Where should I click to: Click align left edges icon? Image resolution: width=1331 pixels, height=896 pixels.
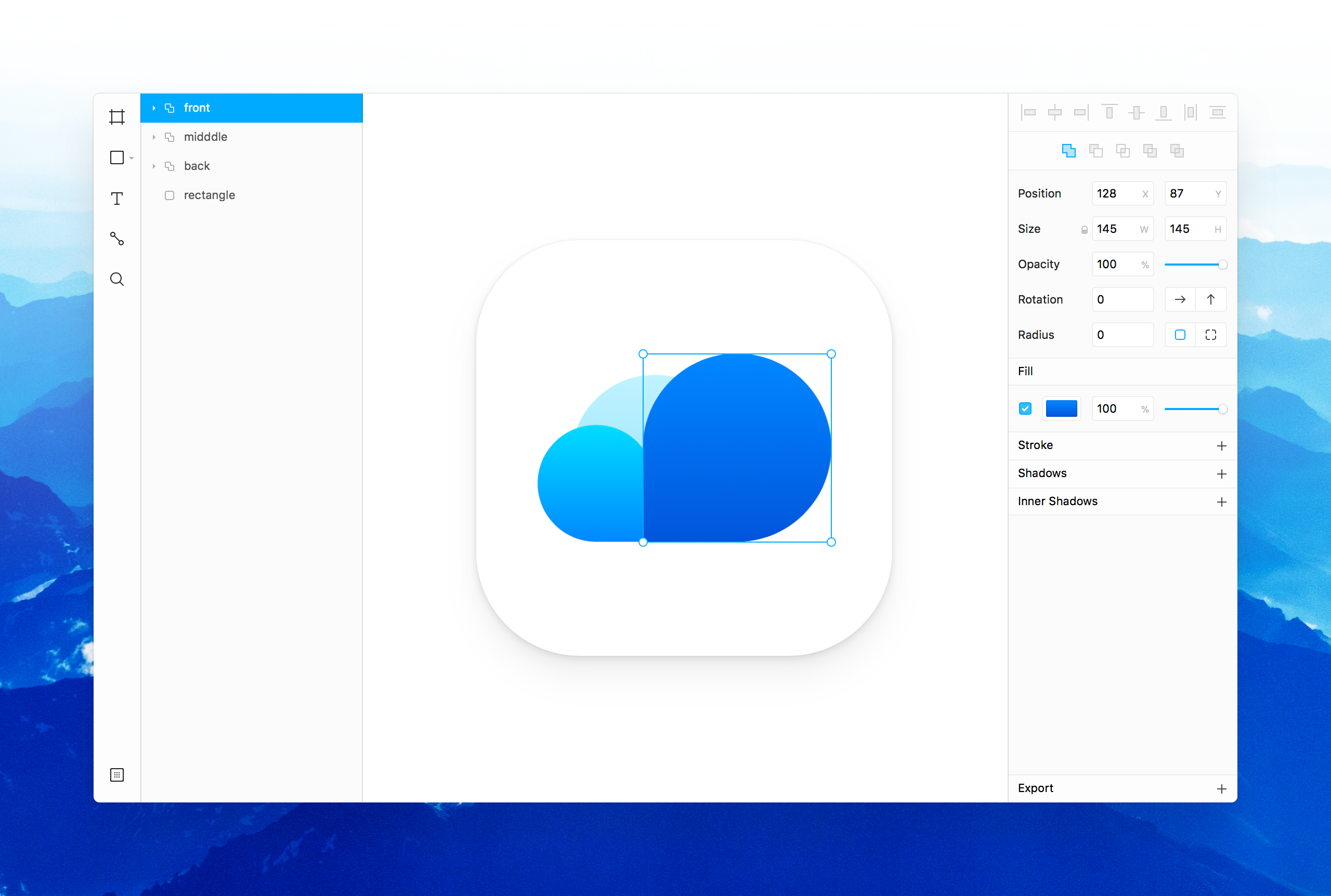coord(1028,113)
